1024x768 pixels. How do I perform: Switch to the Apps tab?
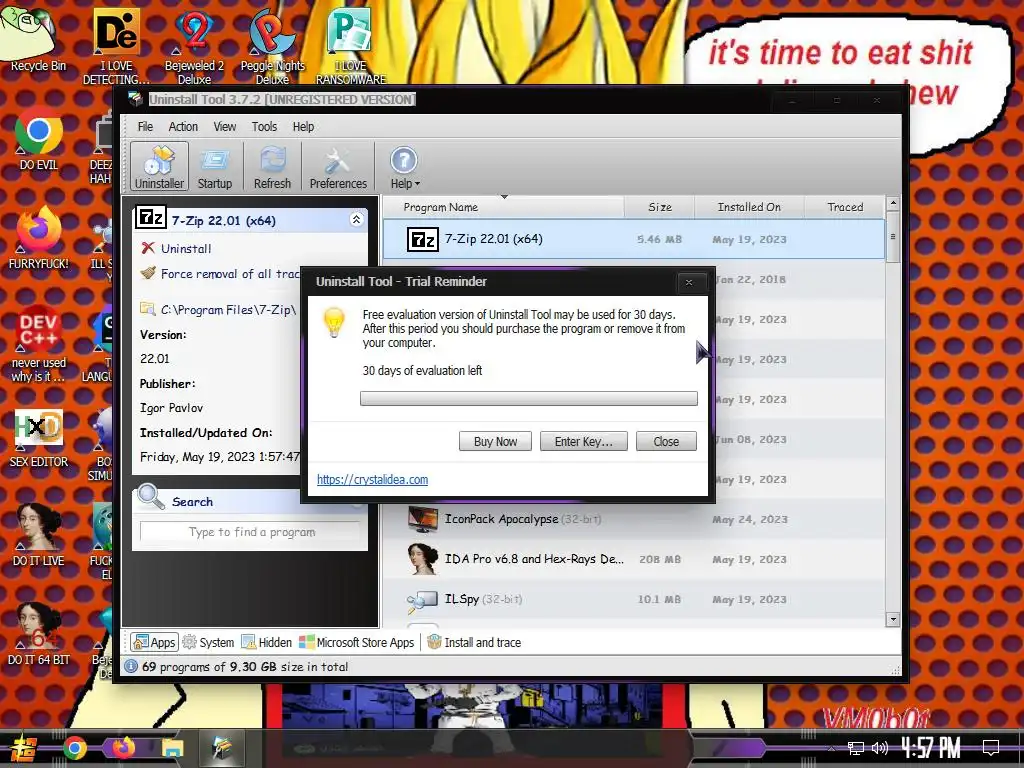[153, 643]
